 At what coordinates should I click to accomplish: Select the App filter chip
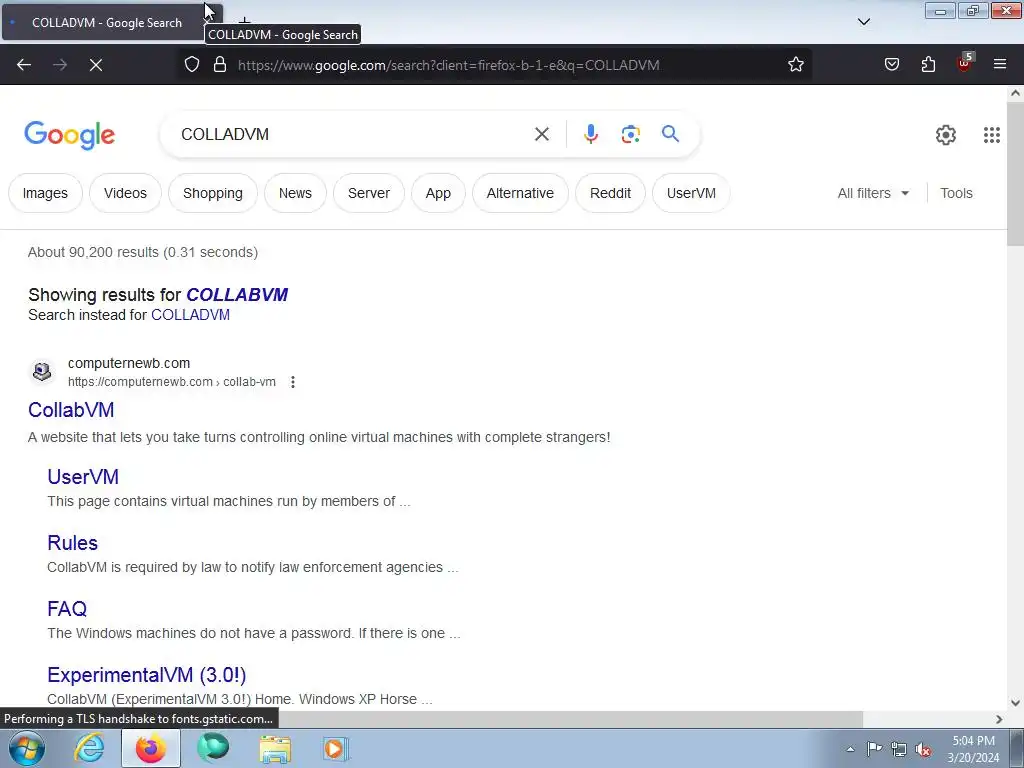coord(438,193)
